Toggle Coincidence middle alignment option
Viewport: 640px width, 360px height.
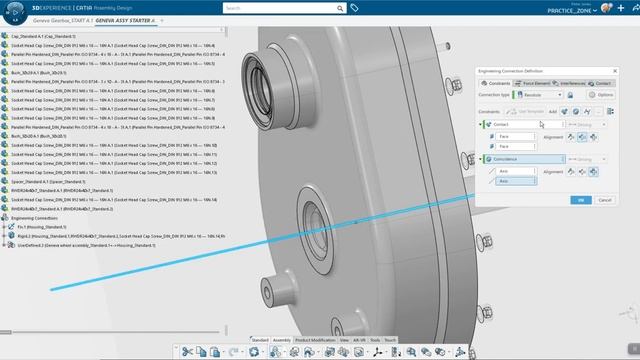(x=582, y=172)
